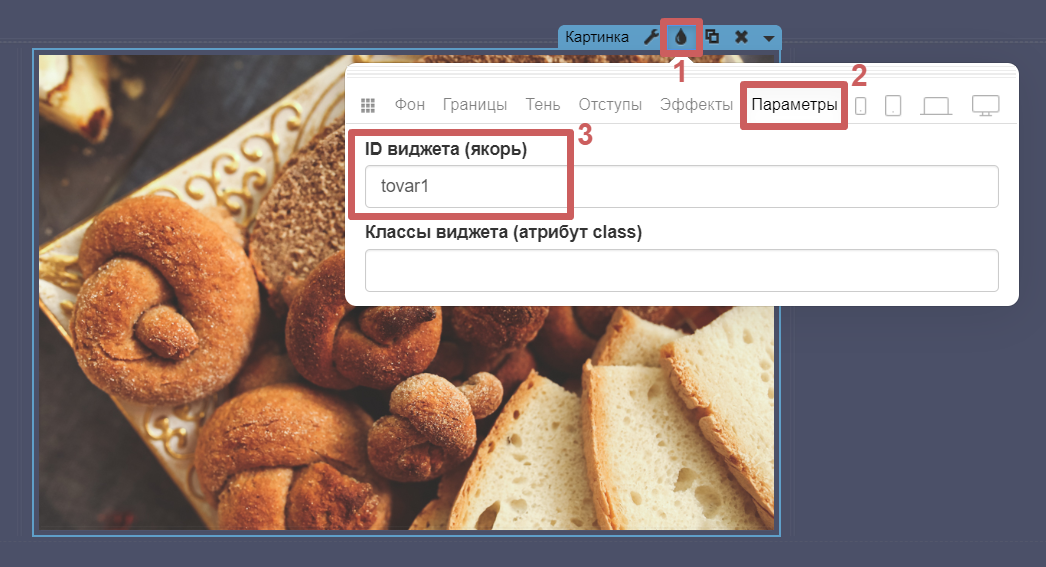
Task: Click the ID виджета (якорь) field
Action: click(681, 186)
